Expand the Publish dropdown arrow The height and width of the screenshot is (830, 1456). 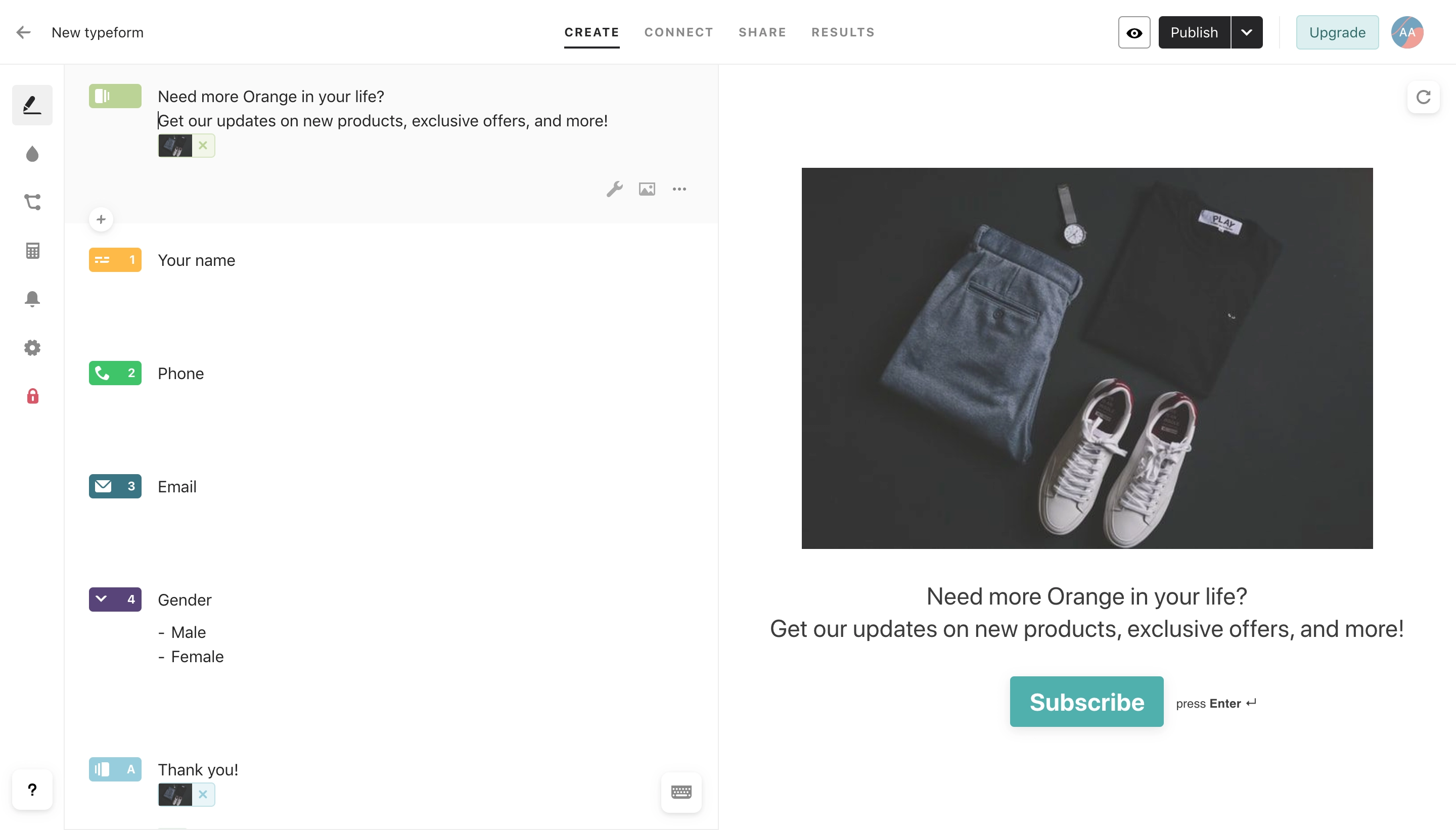tap(1247, 32)
